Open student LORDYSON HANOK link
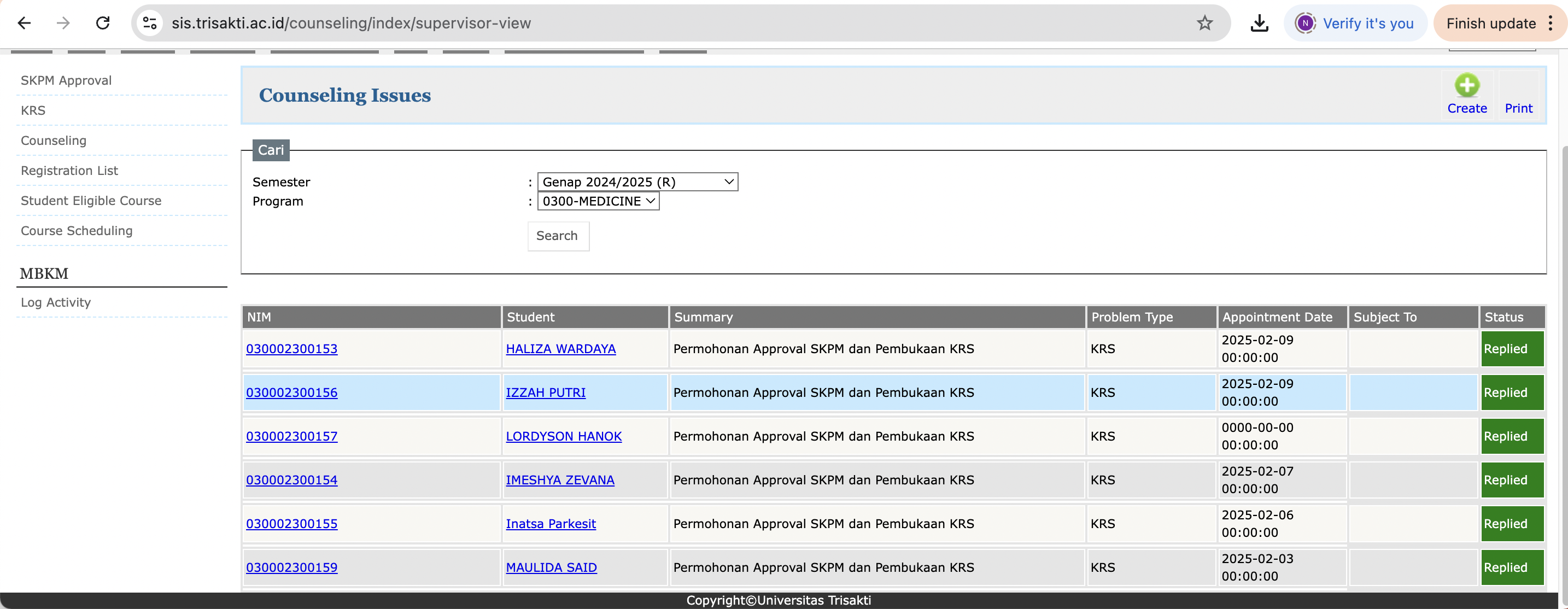Image resolution: width=1568 pixels, height=609 pixels. [x=564, y=437]
